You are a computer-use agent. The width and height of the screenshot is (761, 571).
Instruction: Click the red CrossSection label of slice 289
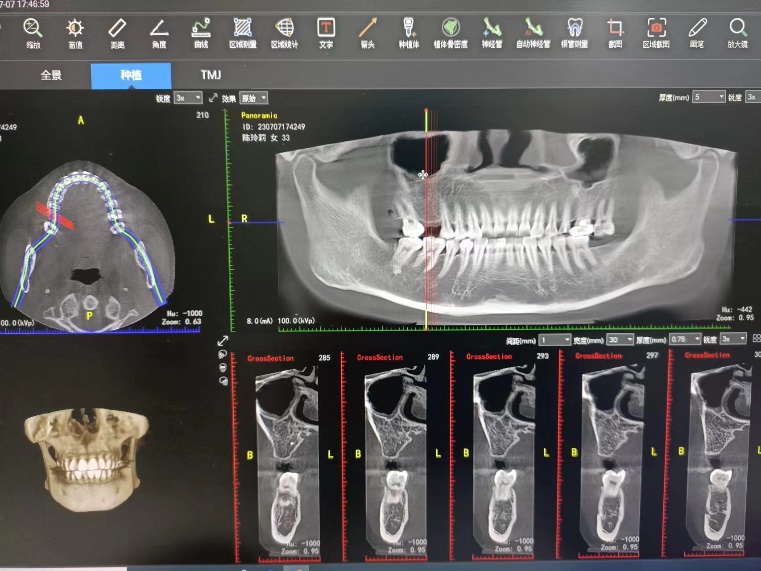tap(380, 358)
